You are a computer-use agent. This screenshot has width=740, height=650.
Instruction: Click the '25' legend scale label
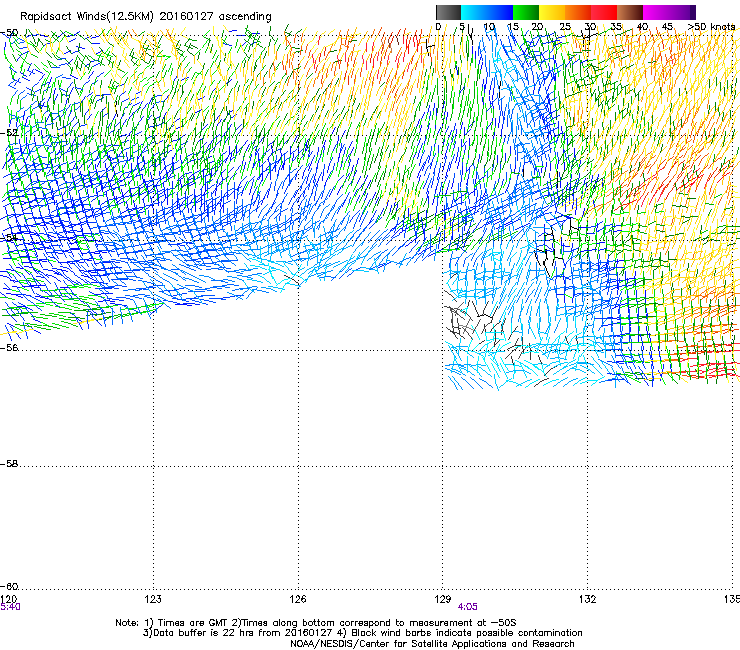pyautogui.click(x=565, y=27)
